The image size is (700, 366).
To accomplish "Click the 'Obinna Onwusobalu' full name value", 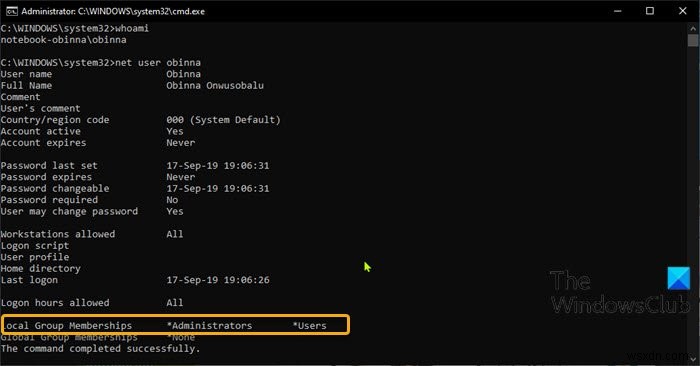I will tap(215, 85).
